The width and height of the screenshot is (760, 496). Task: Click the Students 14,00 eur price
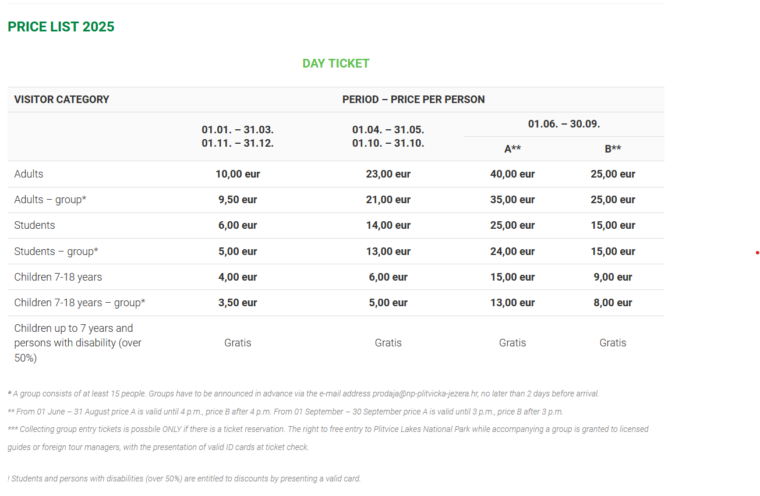point(388,226)
